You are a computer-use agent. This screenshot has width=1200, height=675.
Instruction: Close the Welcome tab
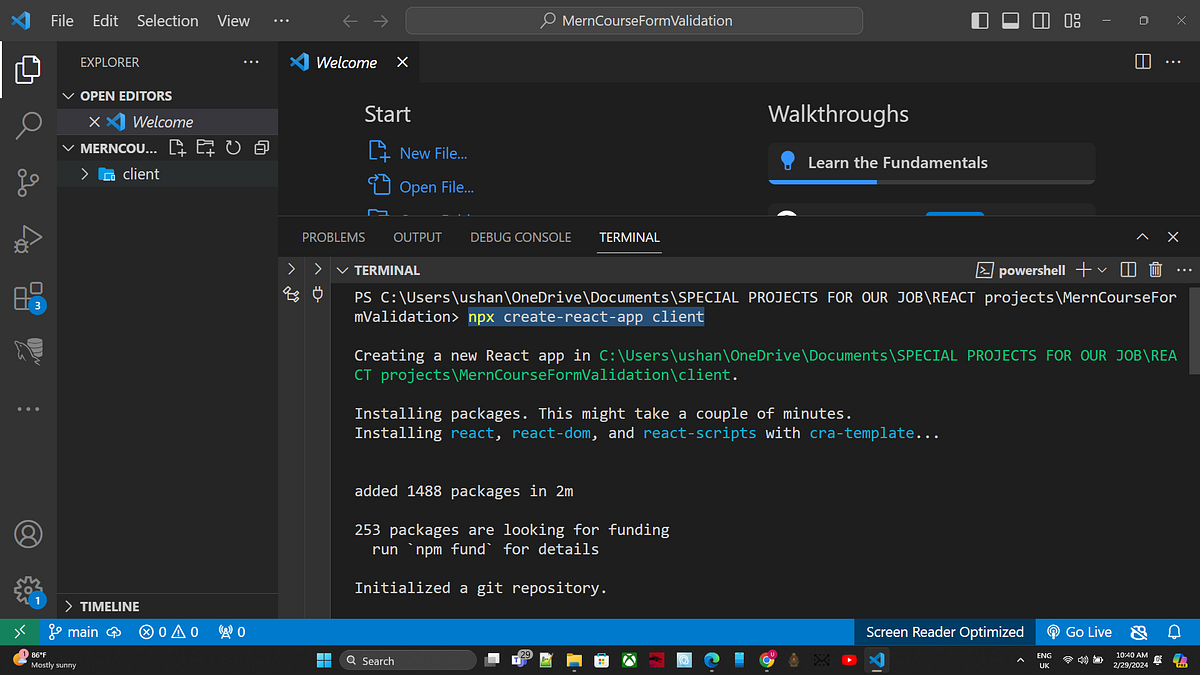click(402, 62)
